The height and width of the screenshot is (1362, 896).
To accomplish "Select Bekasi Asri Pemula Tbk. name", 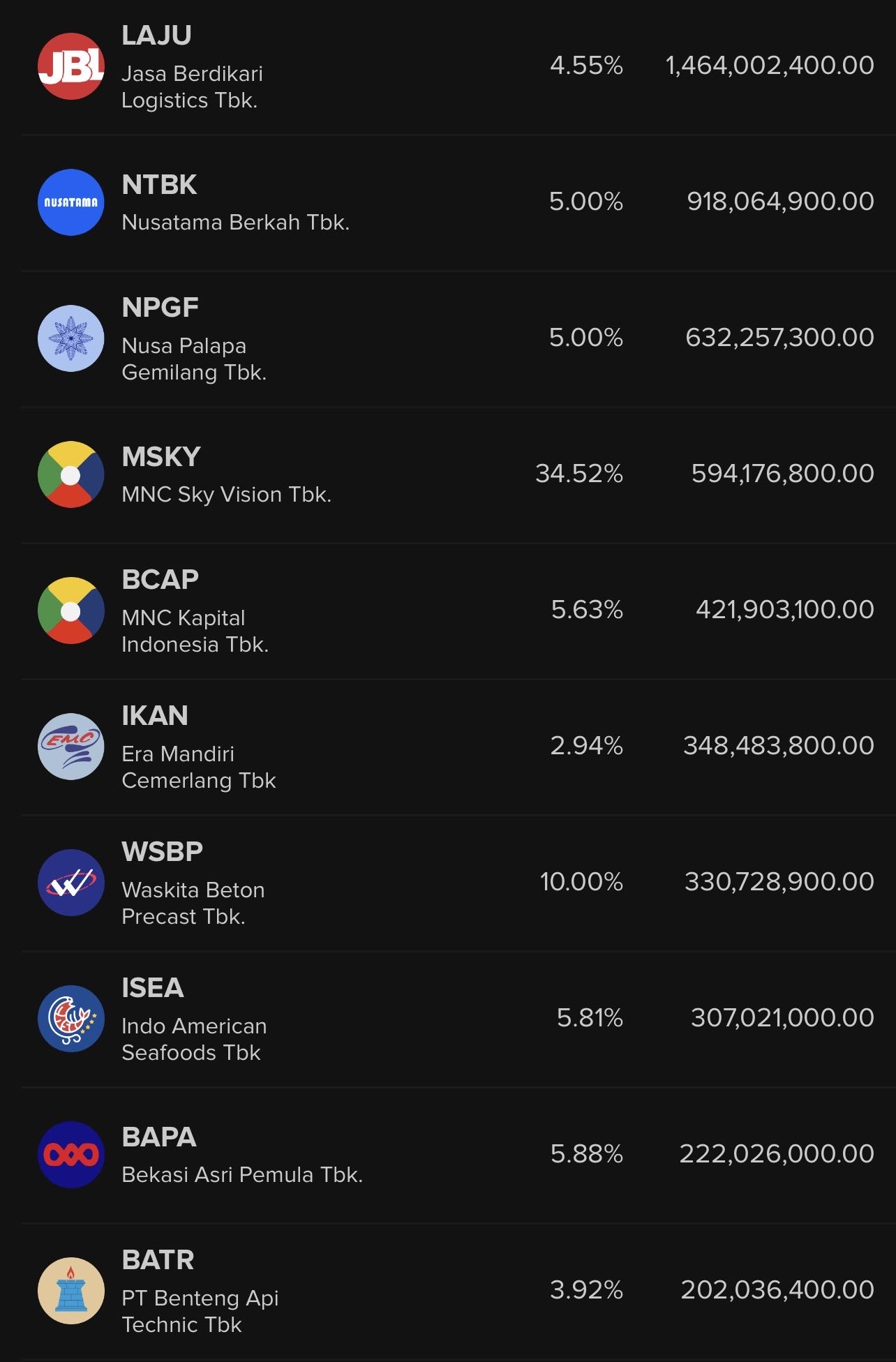I will [242, 1175].
